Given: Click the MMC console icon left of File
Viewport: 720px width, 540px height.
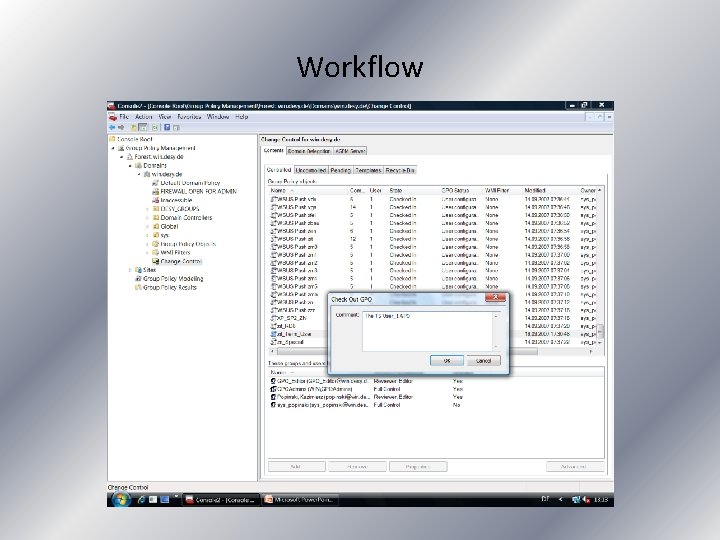Looking at the screenshot, I should tap(112, 117).
